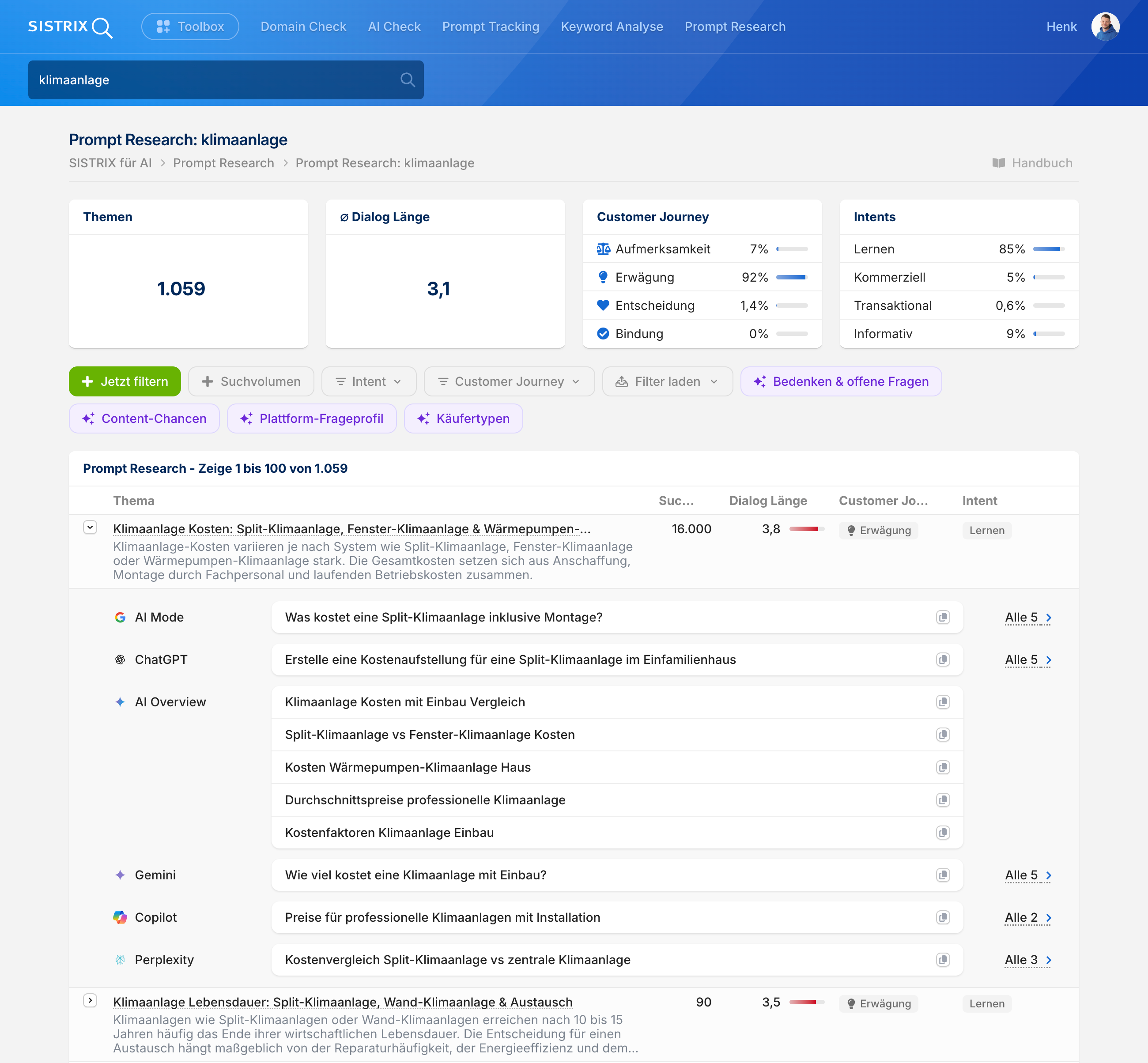
Task: Click the Perplexity logo icon
Action: pyautogui.click(x=120, y=959)
